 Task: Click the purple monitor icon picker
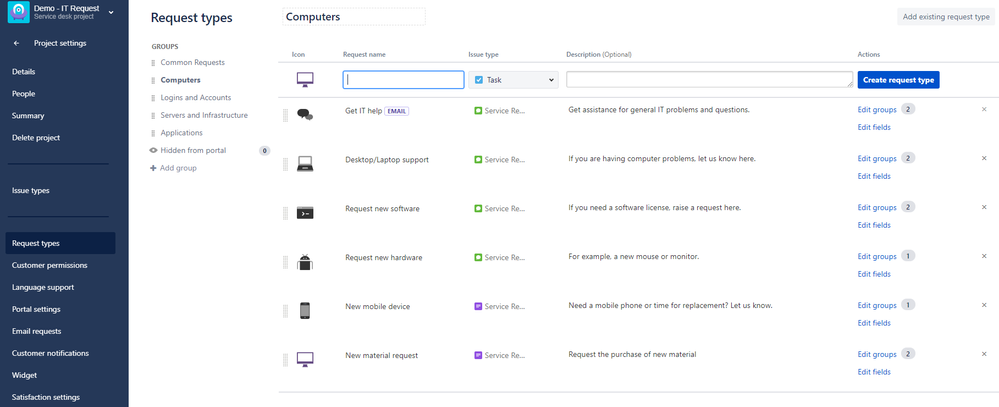pyautogui.click(x=305, y=80)
